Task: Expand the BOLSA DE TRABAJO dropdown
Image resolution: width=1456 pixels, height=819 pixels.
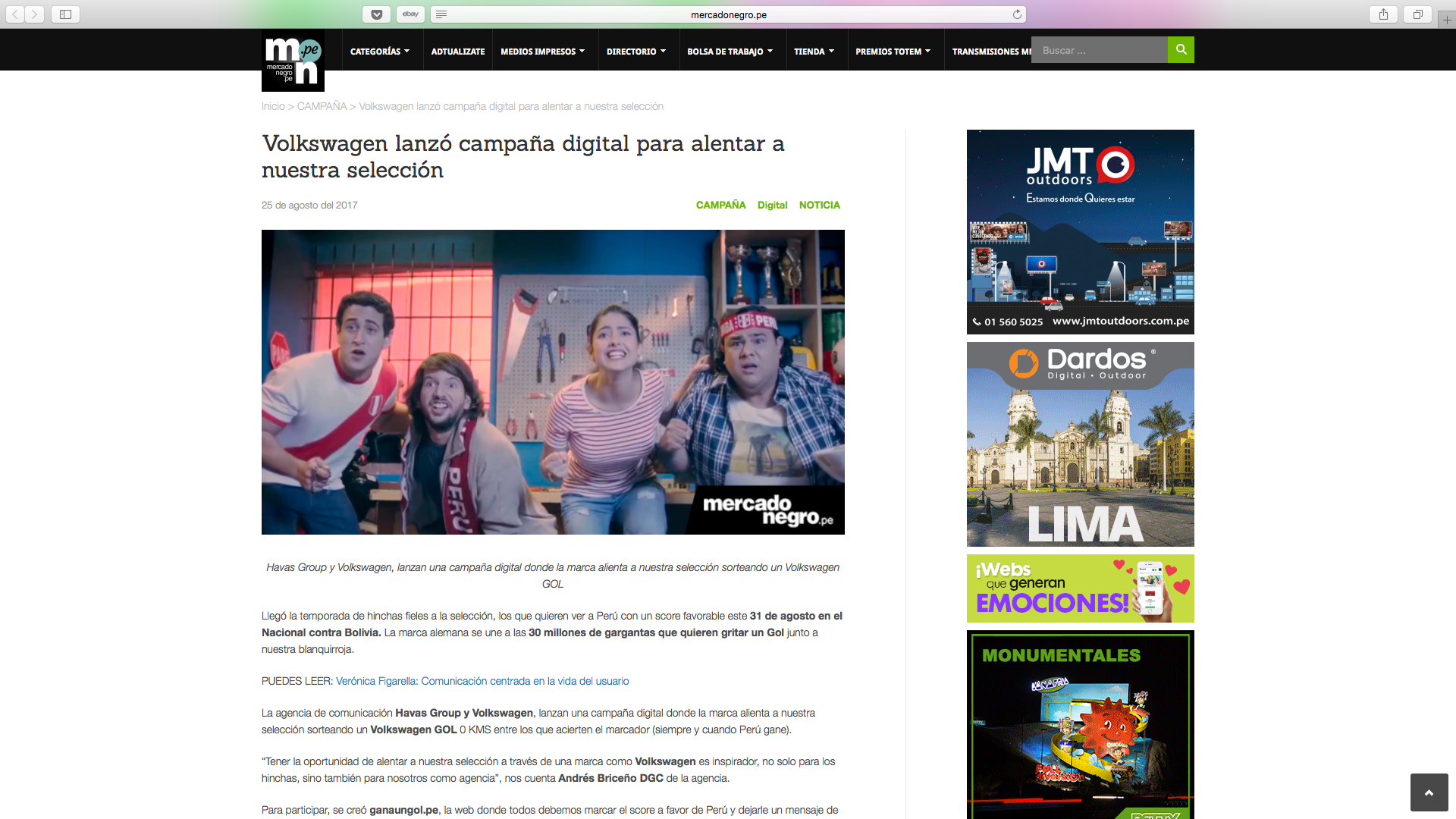Action: [730, 52]
